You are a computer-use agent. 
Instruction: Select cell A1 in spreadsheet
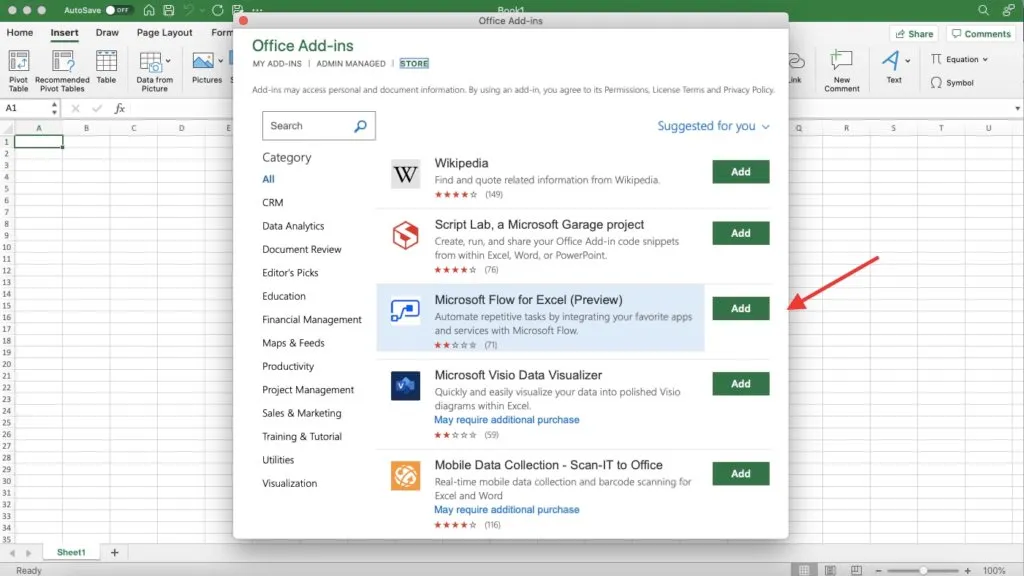tap(39, 141)
